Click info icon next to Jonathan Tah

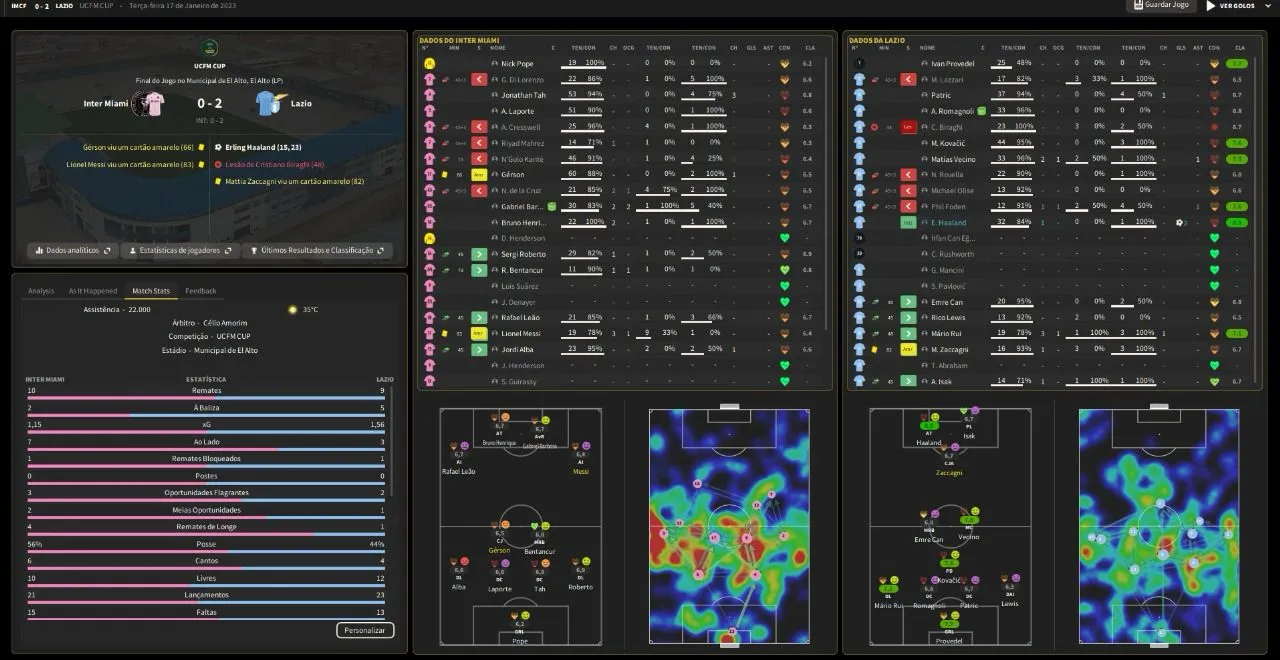click(494, 95)
